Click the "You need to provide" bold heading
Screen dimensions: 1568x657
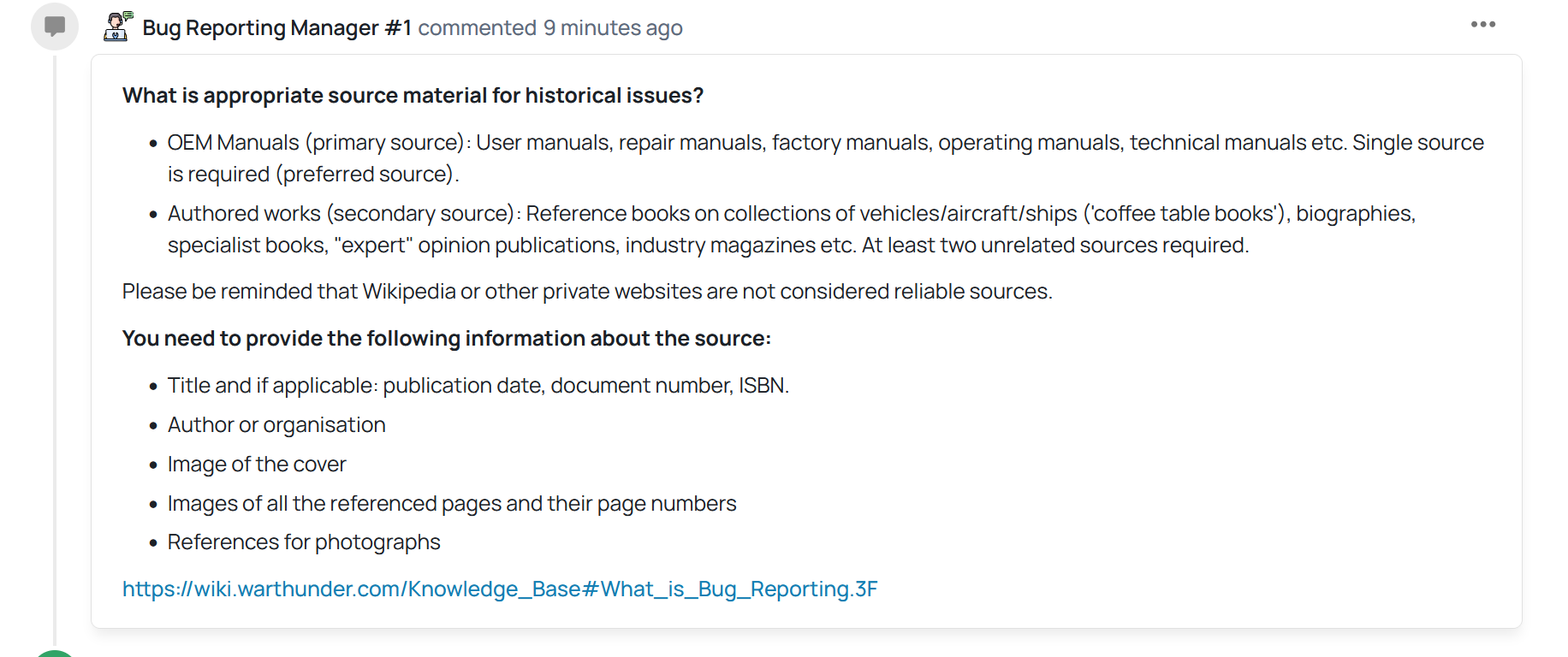(446, 339)
